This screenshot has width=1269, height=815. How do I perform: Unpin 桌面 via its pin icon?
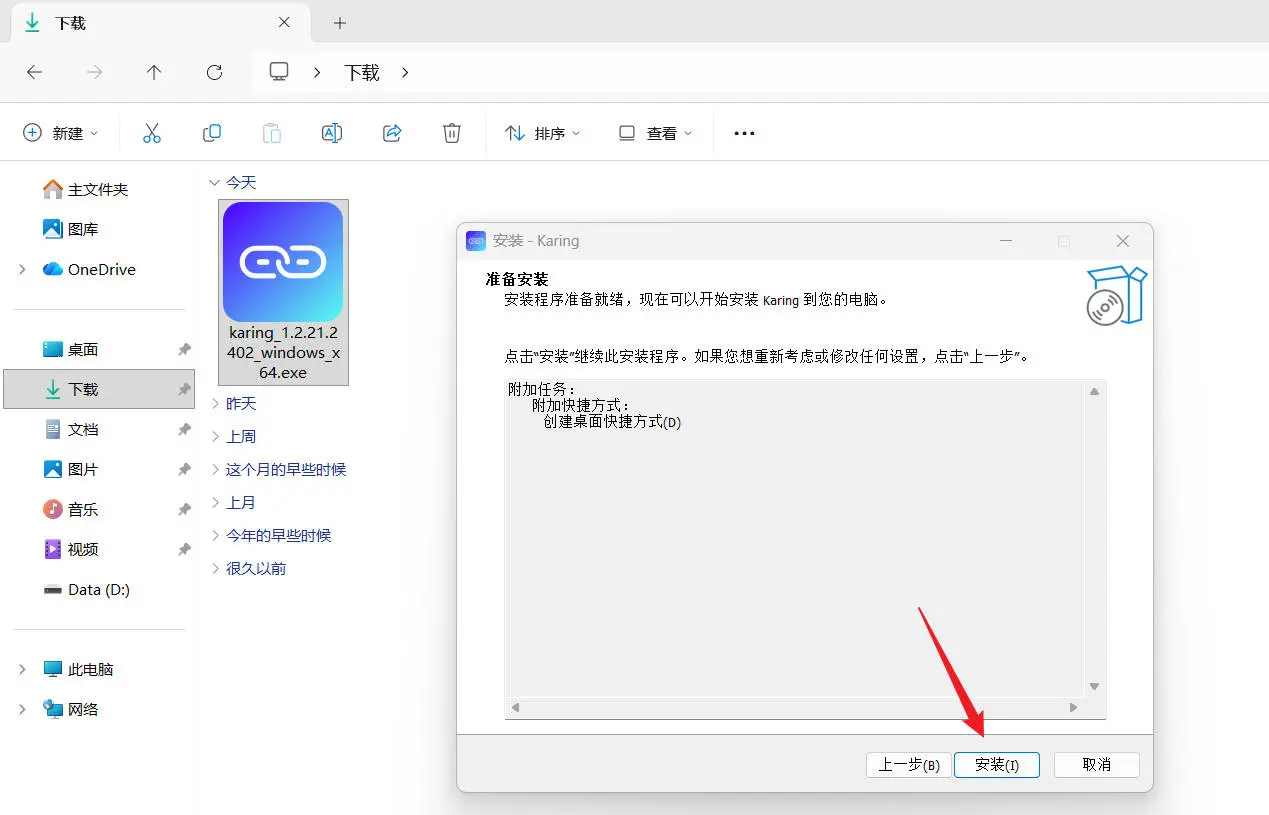pyautogui.click(x=184, y=349)
